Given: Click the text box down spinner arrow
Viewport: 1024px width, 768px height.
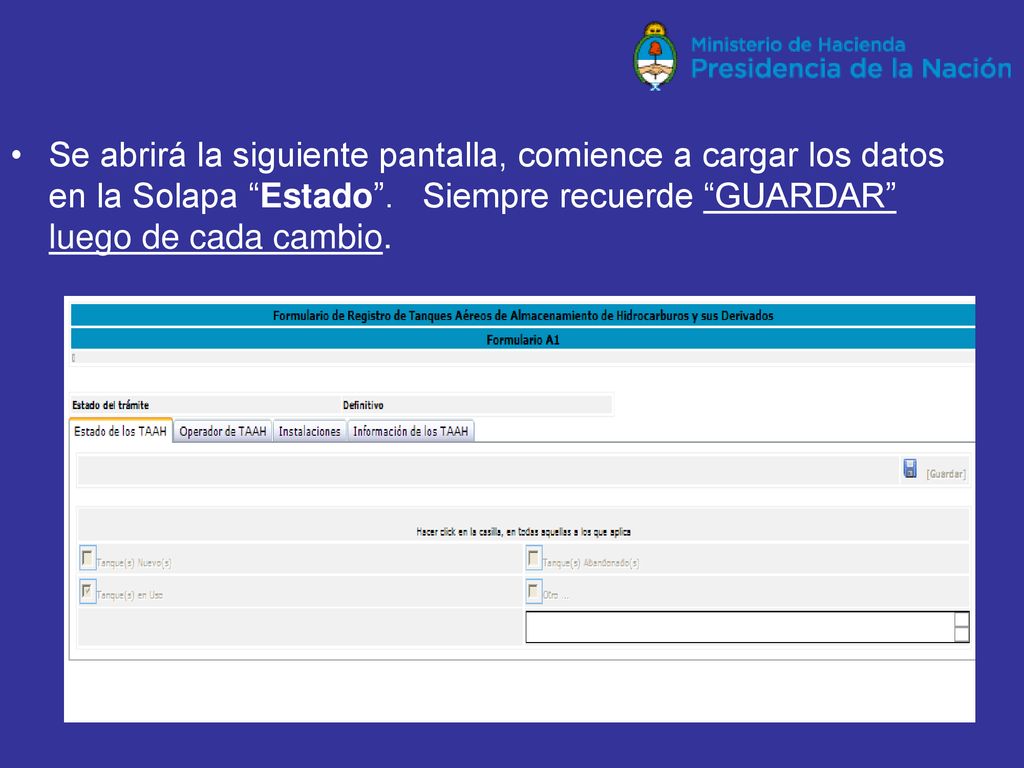Looking at the screenshot, I should point(961,635).
